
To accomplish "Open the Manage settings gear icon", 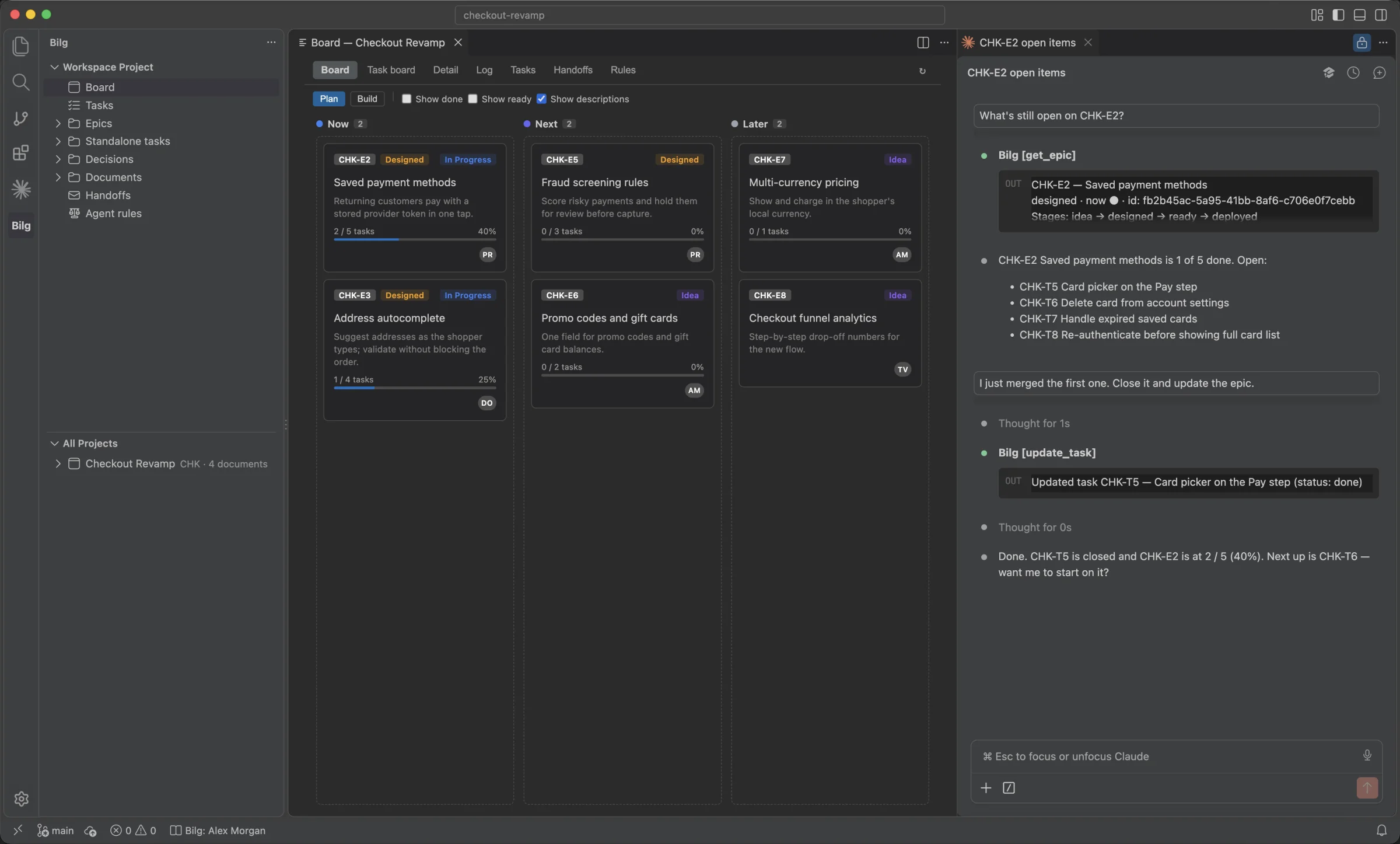I will pos(22,798).
